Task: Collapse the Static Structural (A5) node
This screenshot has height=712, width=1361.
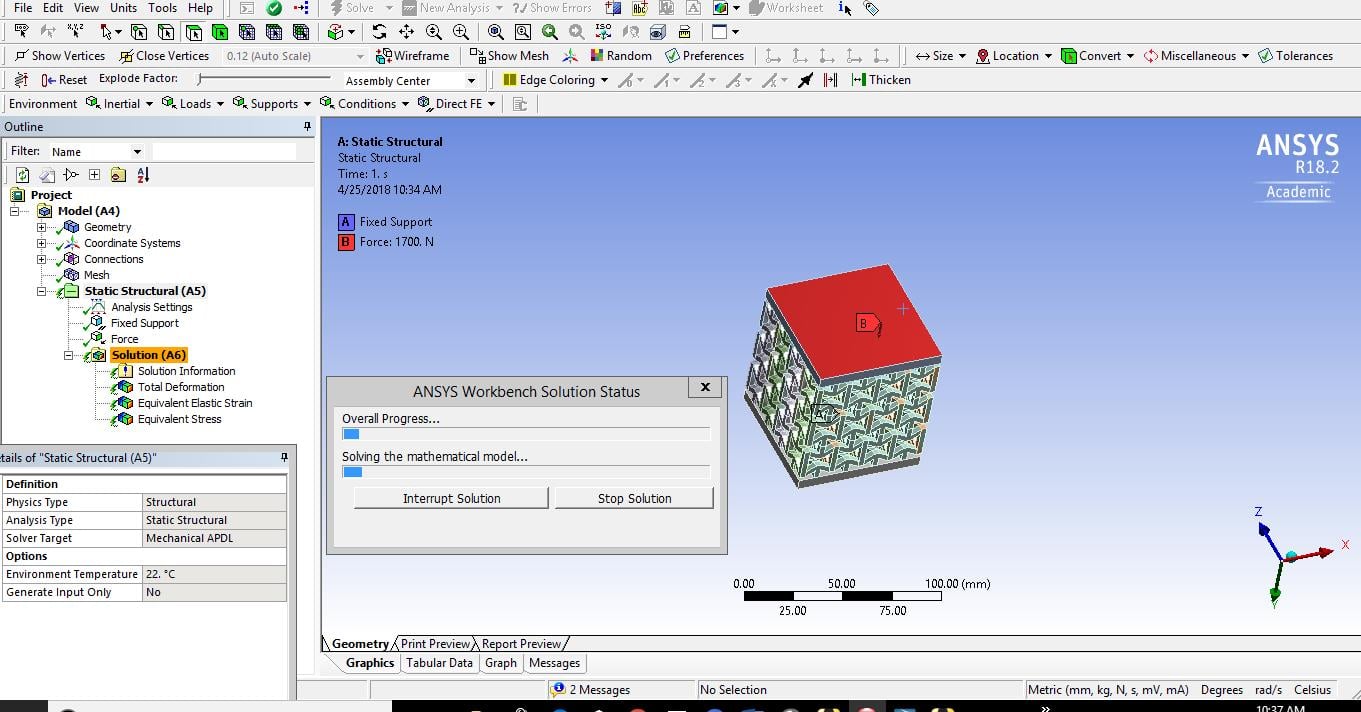Action: tap(41, 291)
